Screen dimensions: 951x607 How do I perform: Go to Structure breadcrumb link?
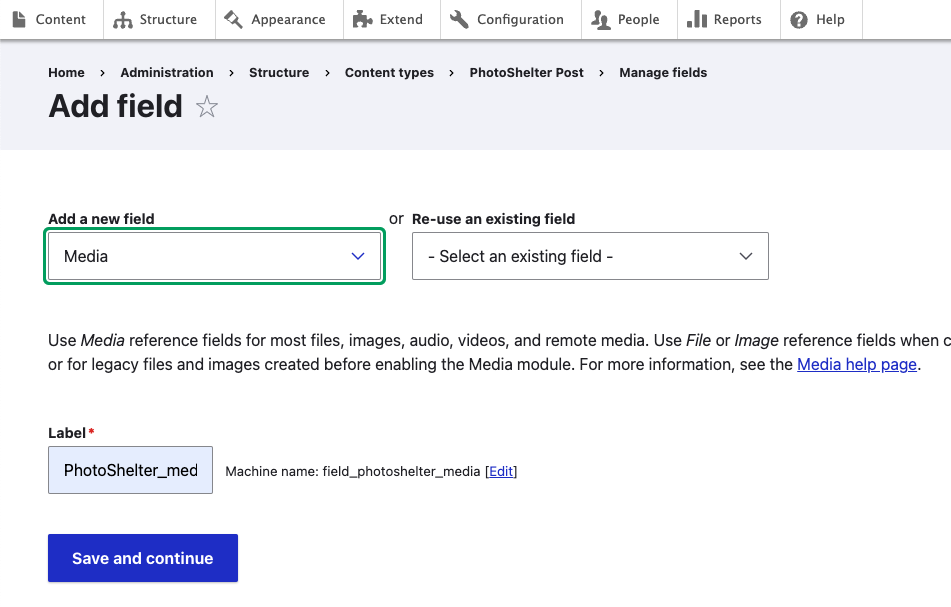(279, 73)
